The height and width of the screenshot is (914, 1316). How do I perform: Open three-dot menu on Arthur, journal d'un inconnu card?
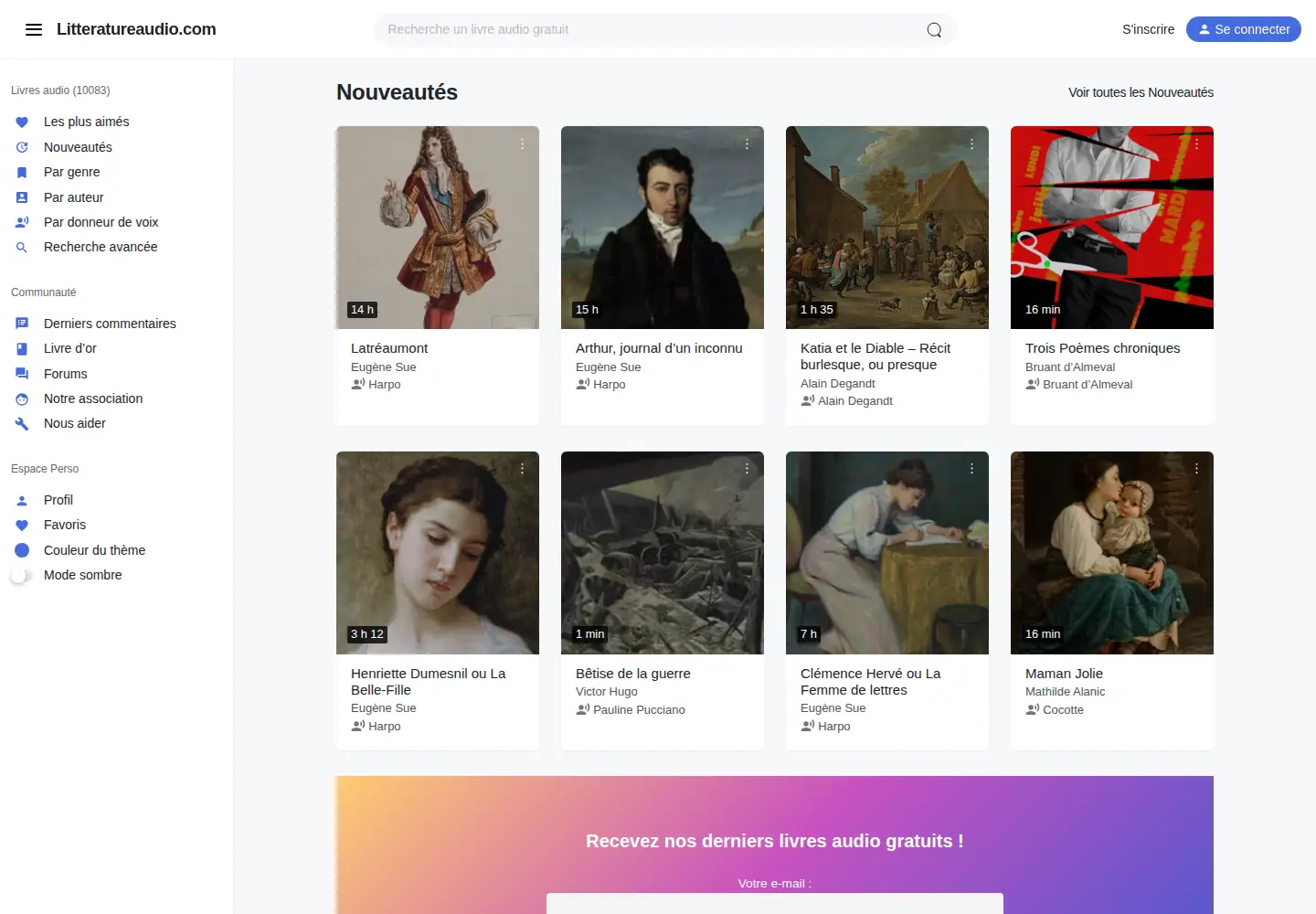coord(747,143)
